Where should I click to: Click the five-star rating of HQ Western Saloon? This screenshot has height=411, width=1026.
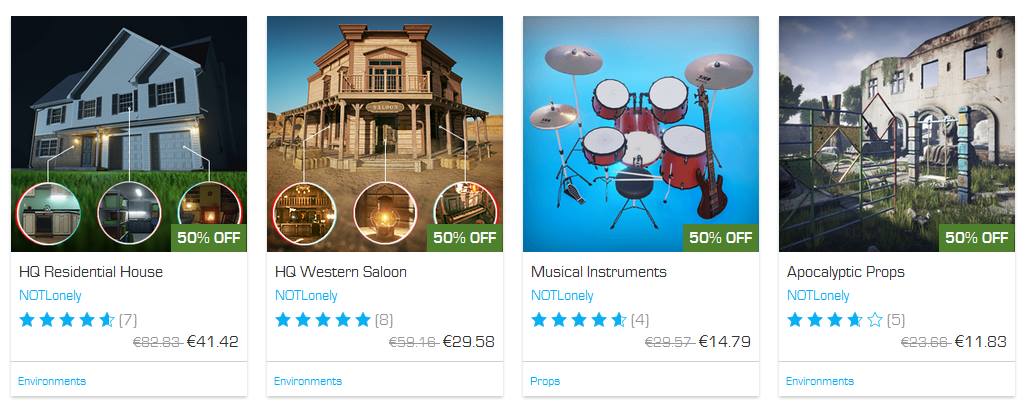pyautogui.click(x=323, y=320)
